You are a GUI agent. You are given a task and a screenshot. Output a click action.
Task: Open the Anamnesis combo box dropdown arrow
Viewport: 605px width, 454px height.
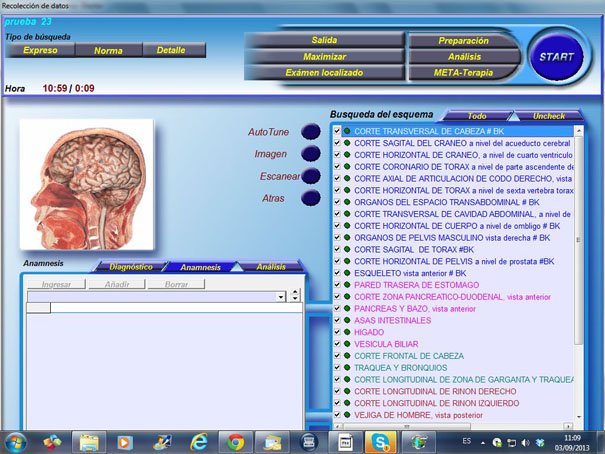(x=282, y=297)
